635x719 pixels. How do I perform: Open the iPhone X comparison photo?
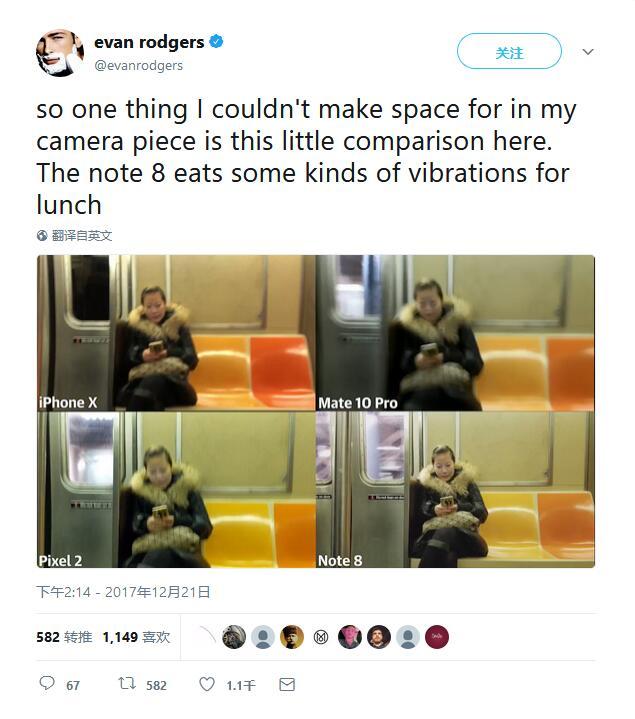click(x=175, y=332)
